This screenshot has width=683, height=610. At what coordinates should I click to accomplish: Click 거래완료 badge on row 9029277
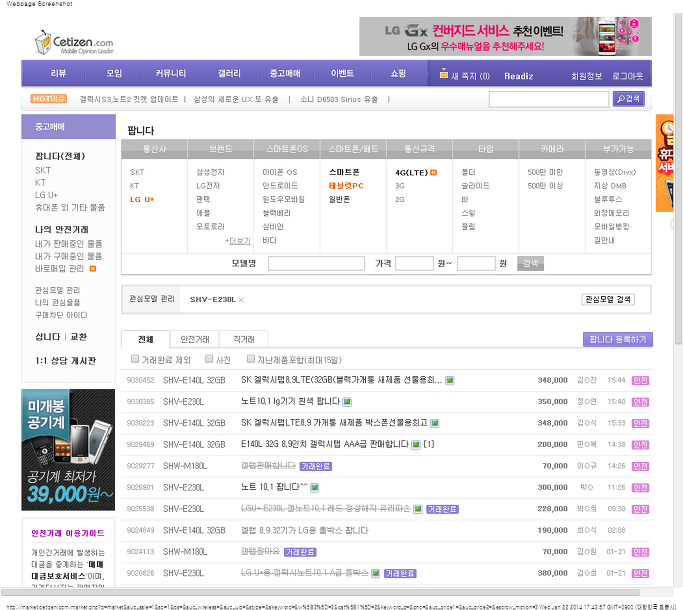pyautogui.click(x=316, y=466)
